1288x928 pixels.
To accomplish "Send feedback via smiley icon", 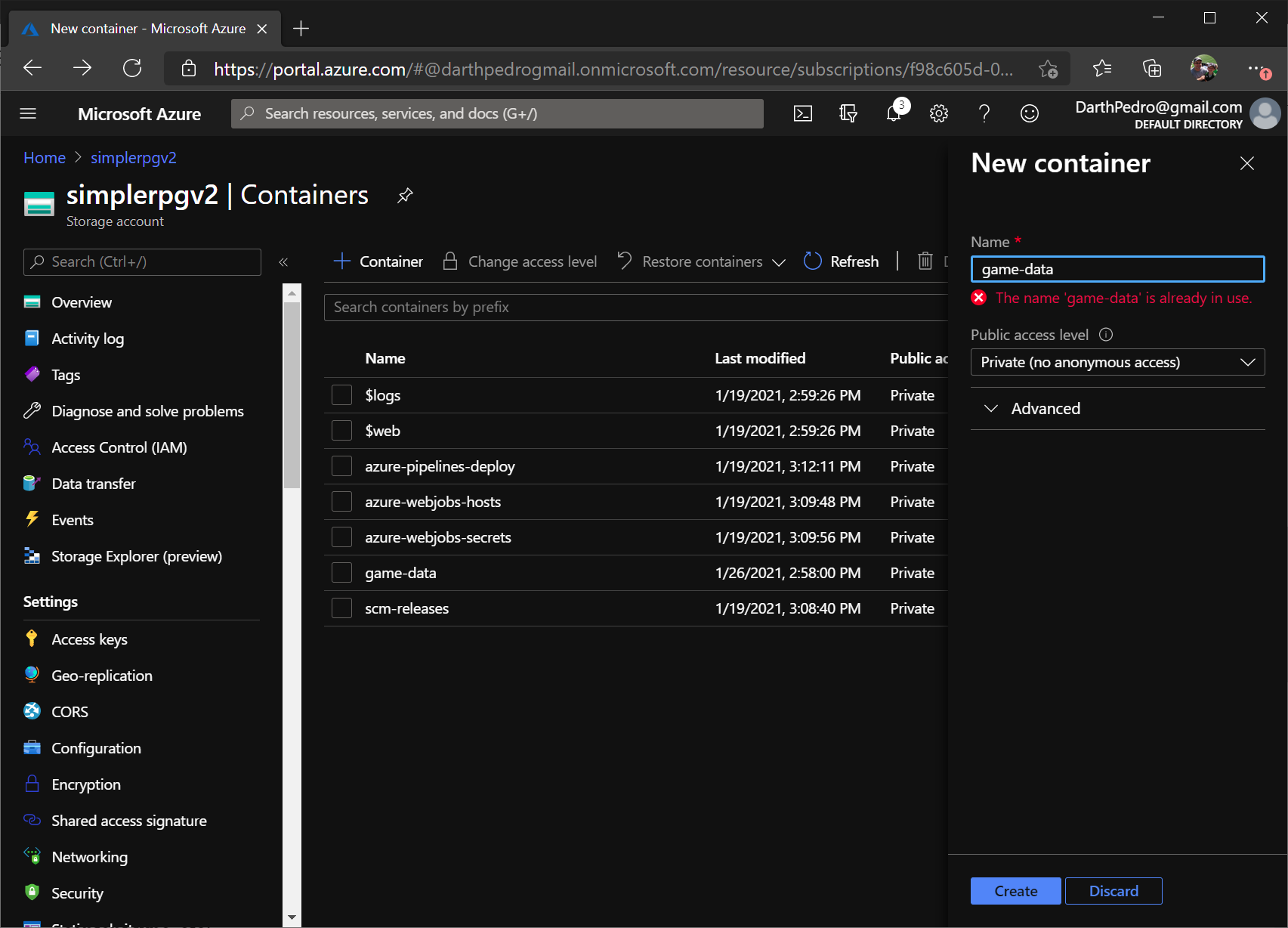I will [1030, 113].
